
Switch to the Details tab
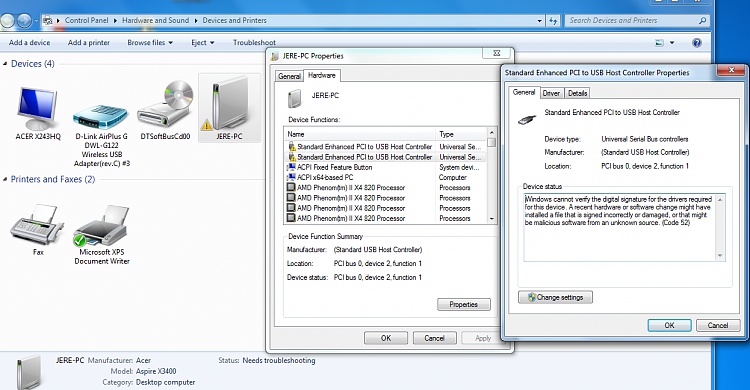(x=577, y=93)
